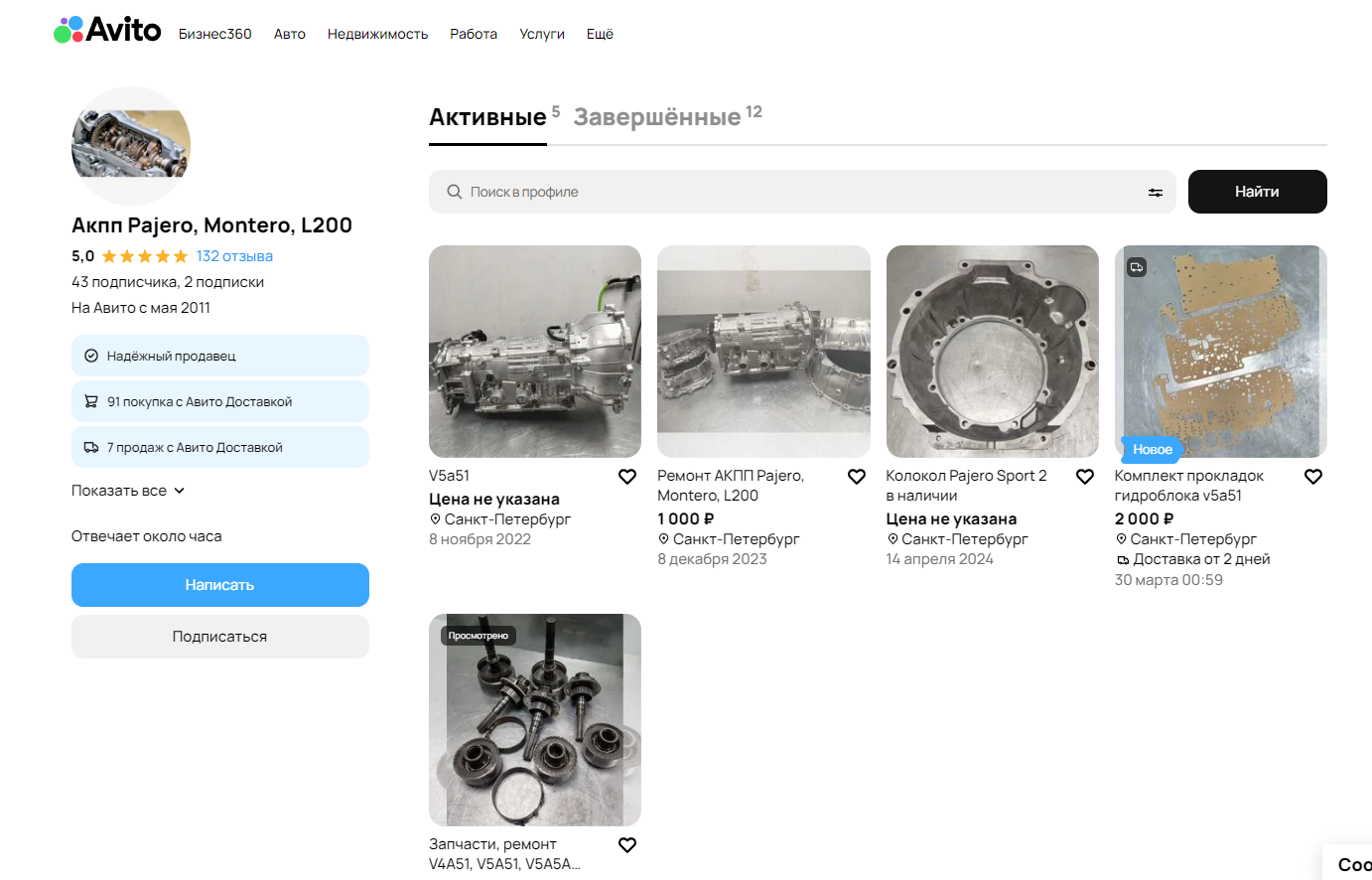Click the Написать button

coord(220,585)
